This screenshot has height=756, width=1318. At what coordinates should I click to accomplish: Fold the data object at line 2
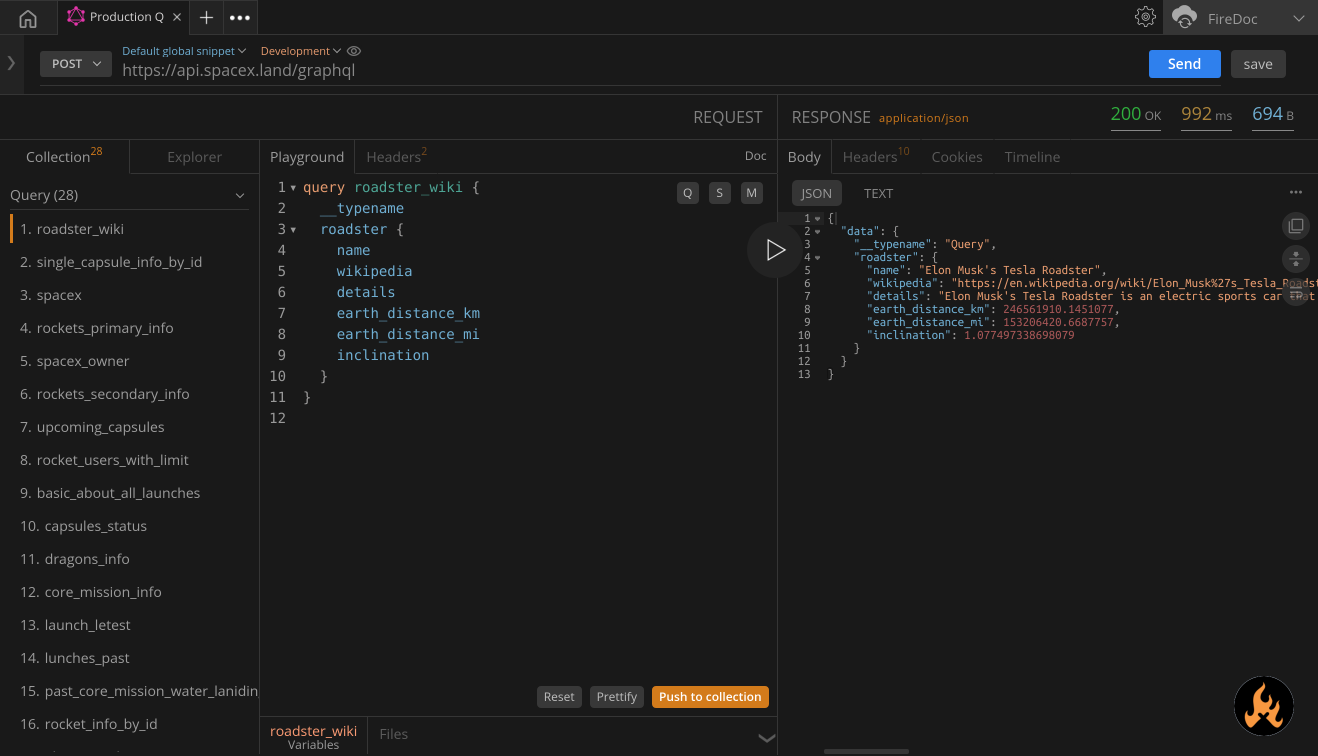click(817, 232)
